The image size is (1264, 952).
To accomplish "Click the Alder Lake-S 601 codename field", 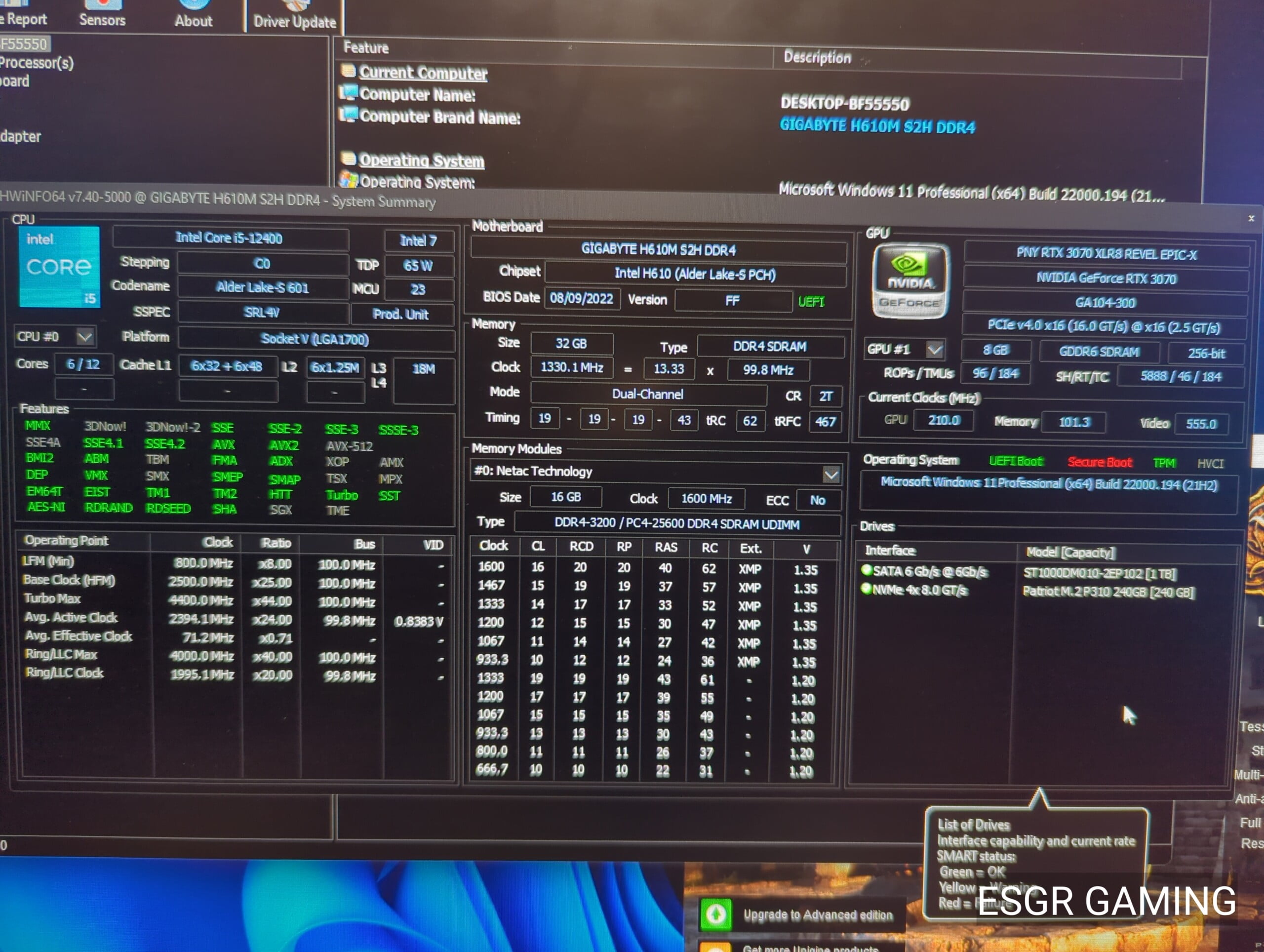I will (x=262, y=287).
